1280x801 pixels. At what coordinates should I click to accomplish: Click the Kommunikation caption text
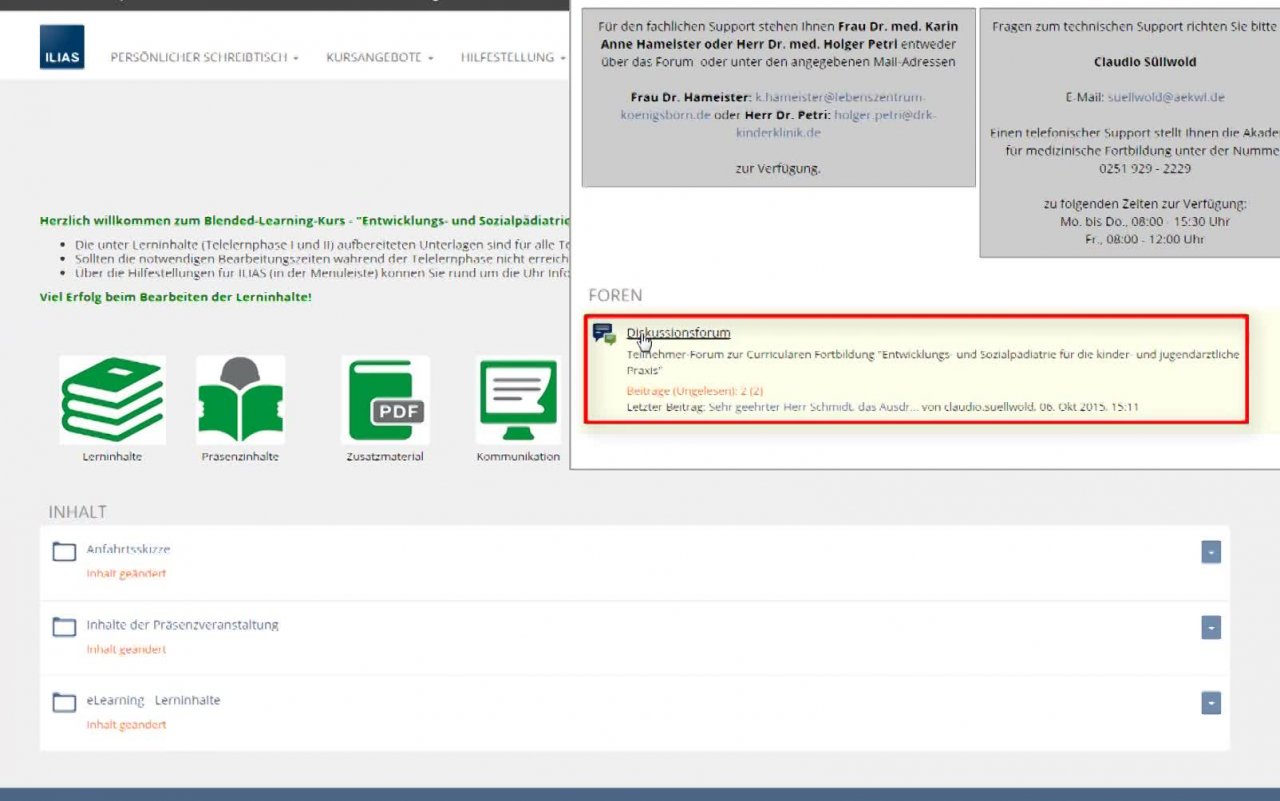point(518,457)
